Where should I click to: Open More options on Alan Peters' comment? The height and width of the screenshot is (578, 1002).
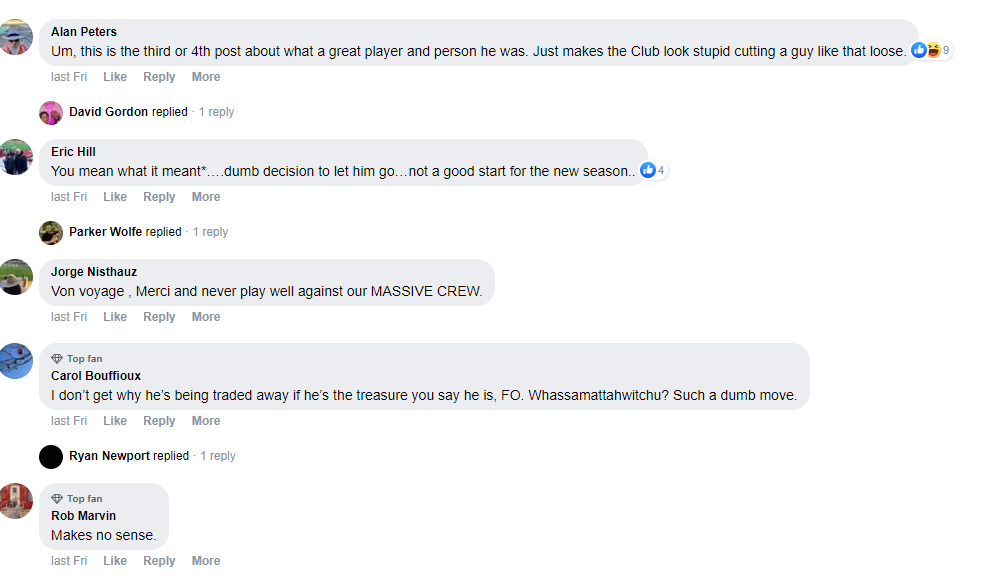(206, 77)
